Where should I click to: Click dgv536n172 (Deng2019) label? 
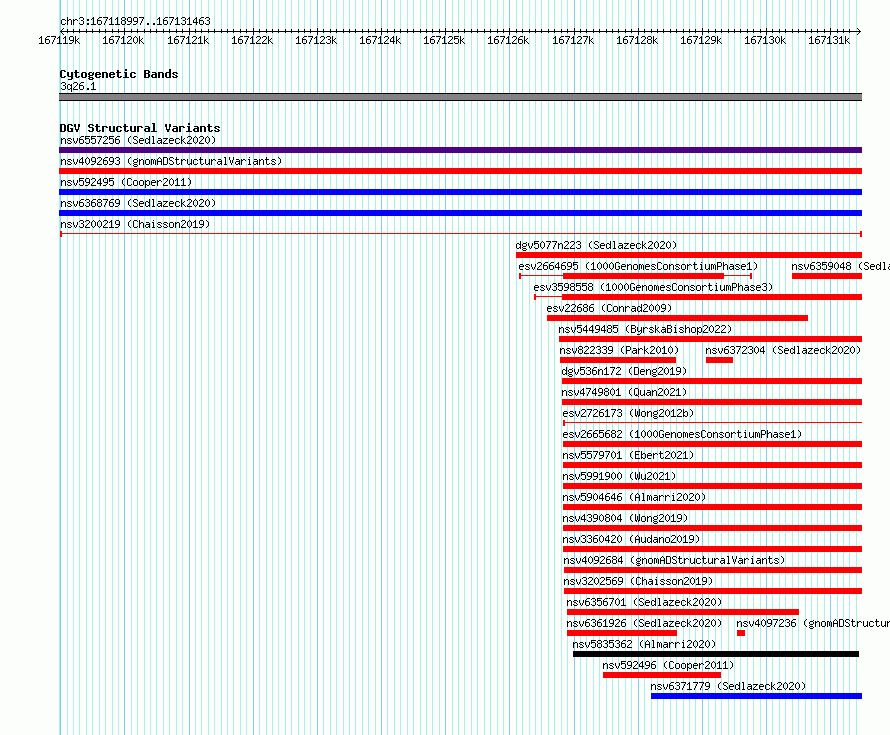tap(624, 371)
